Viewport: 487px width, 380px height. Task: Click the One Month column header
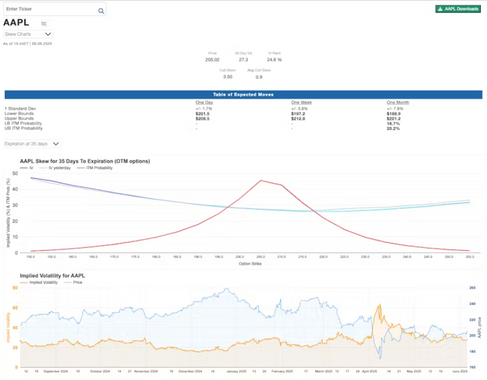coord(398,102)
